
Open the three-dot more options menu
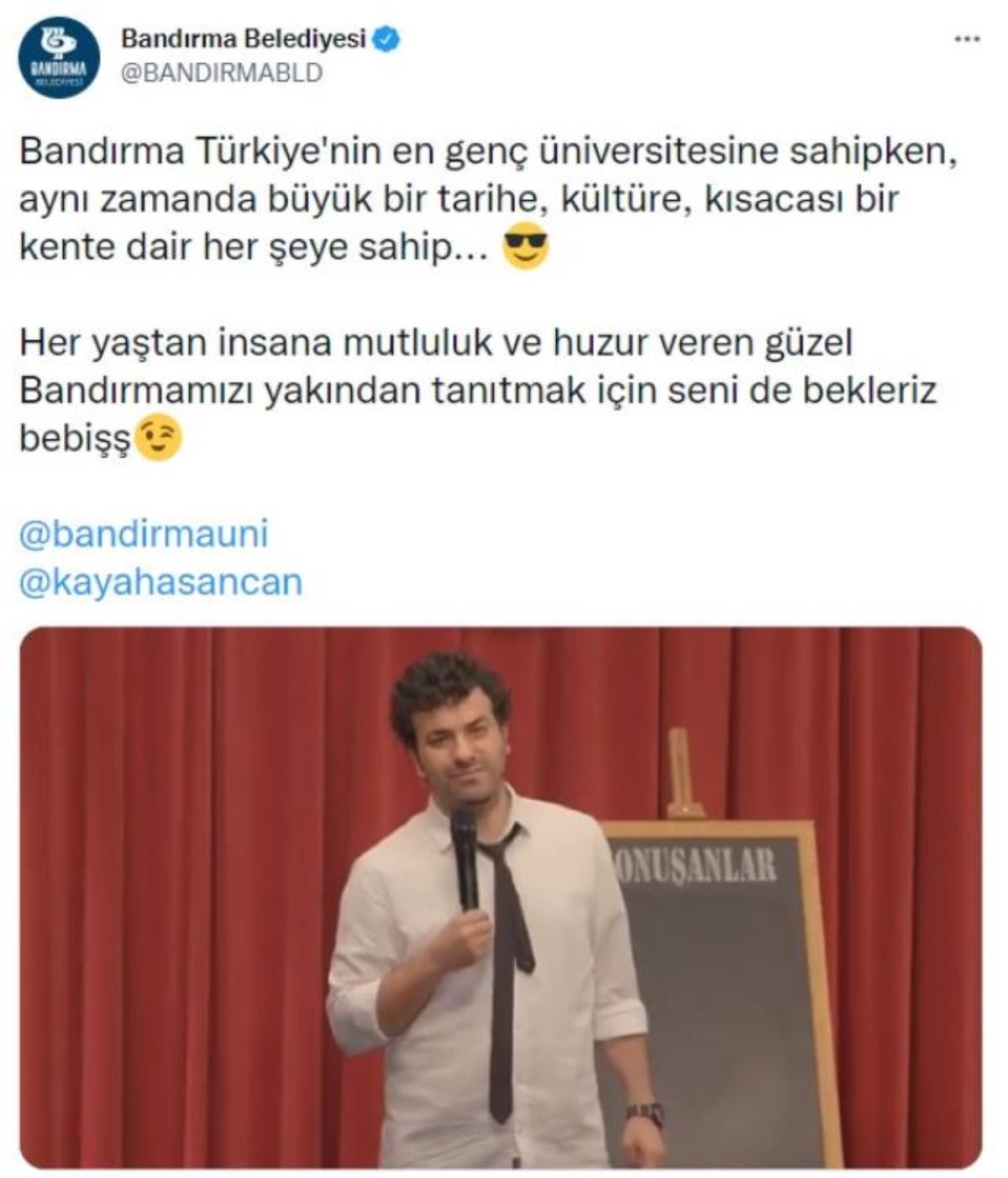(968, 39)
